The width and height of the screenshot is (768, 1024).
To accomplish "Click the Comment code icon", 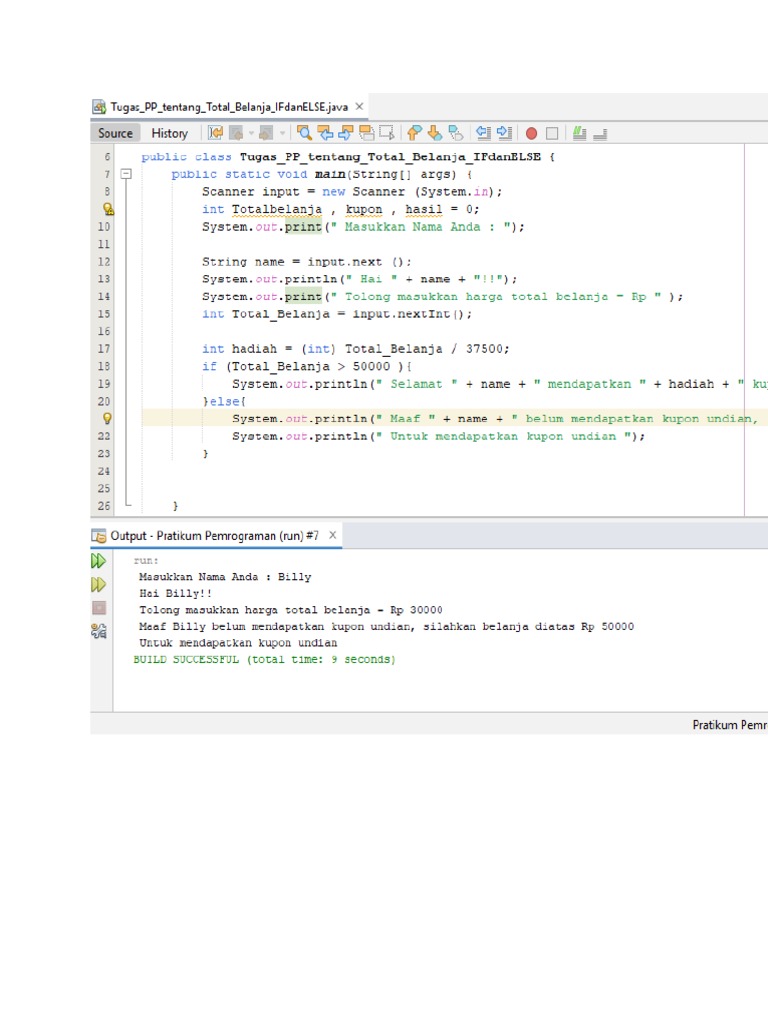I will point(580,133).
